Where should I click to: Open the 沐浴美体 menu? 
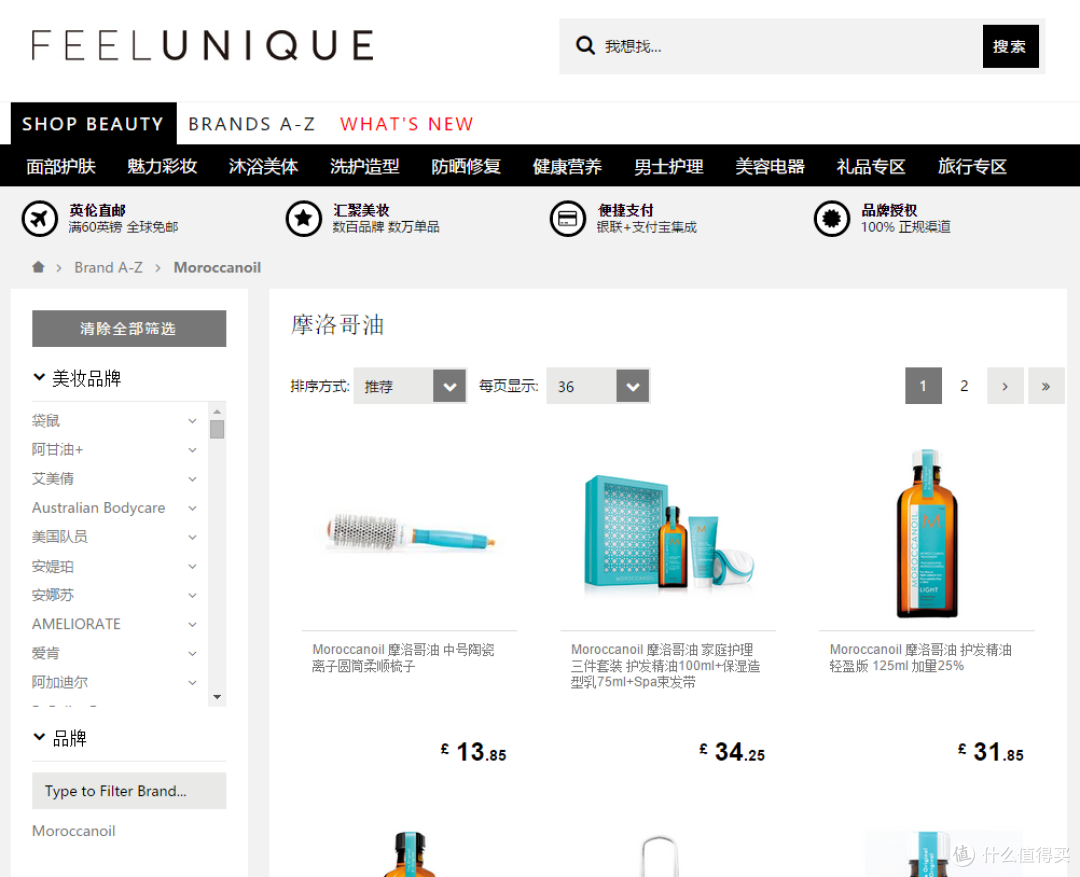[263, 166]
